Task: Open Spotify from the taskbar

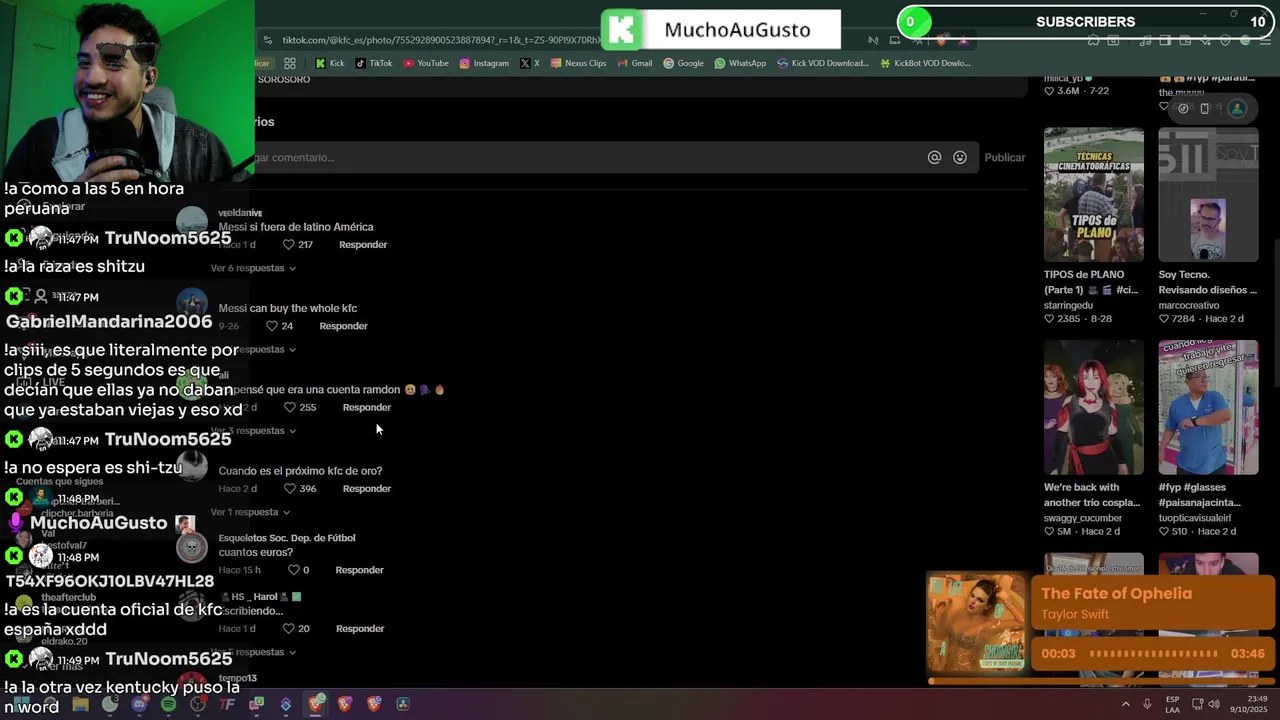Action: pyautogui.click(x=168, y=704)
